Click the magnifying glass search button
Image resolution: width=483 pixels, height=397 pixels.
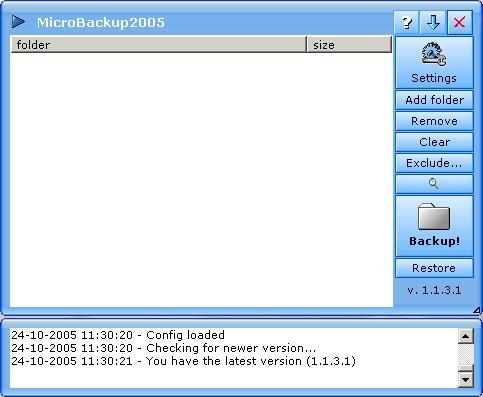[x=434, y=184]
